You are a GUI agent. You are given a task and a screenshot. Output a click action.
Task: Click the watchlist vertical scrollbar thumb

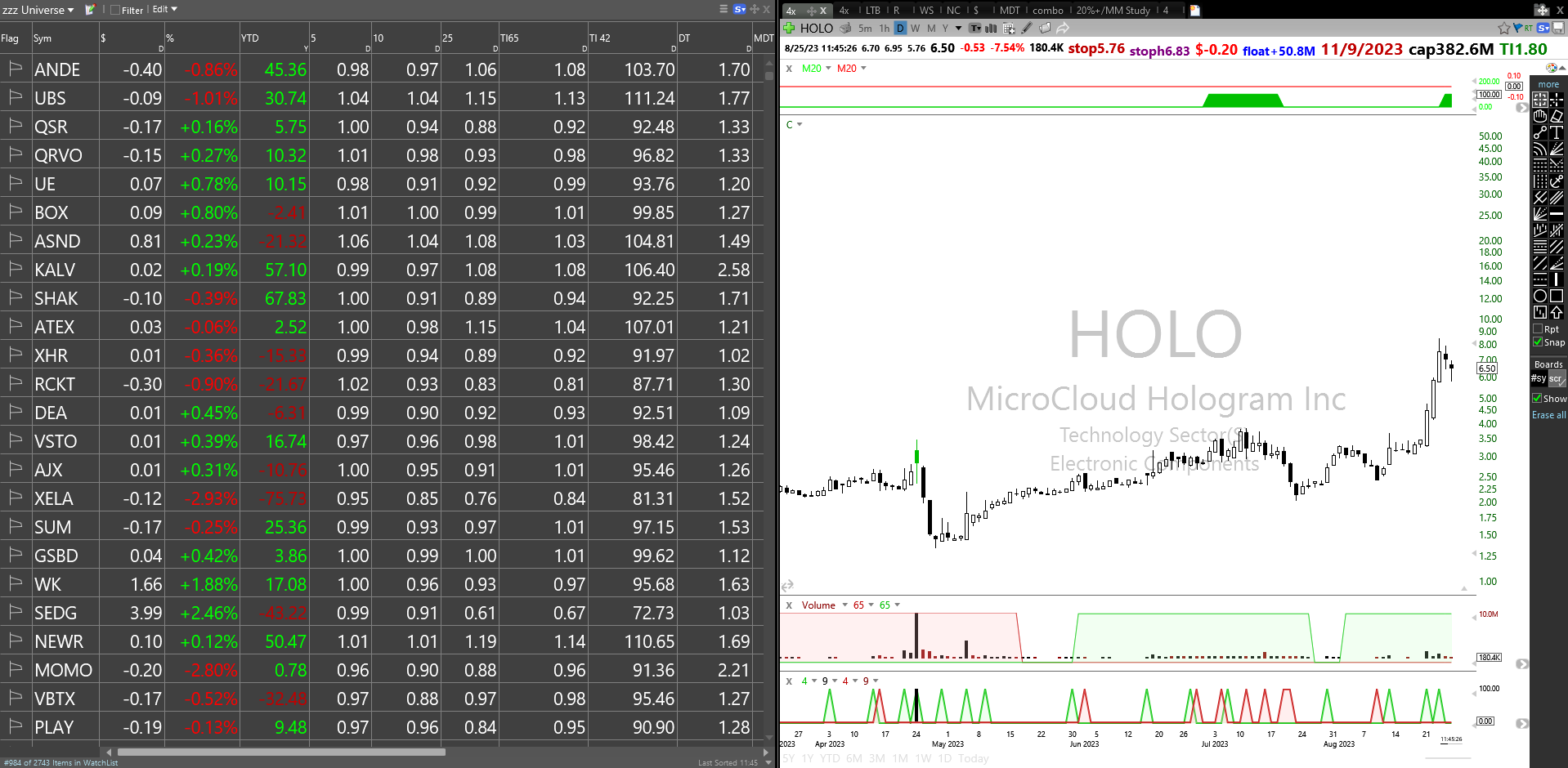pos(768,76)
